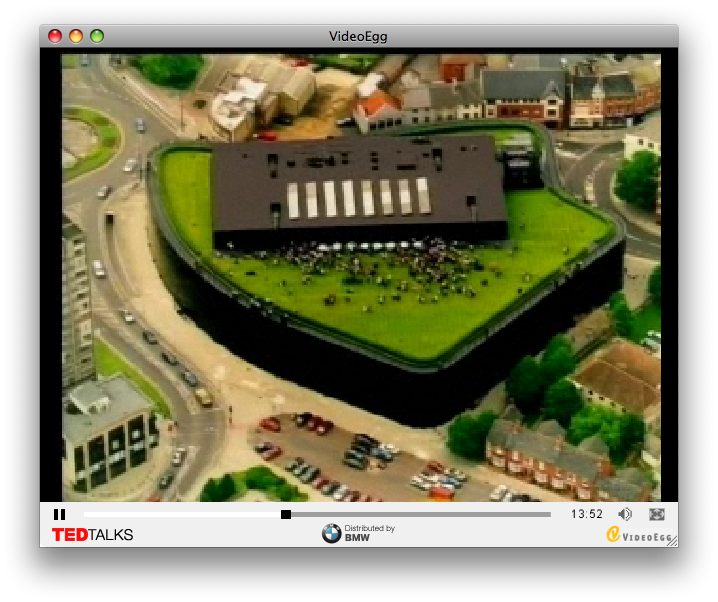Viewport: 718px width, 602px height.
Task: Click the black seek bar handle
Action: point(286,514)
